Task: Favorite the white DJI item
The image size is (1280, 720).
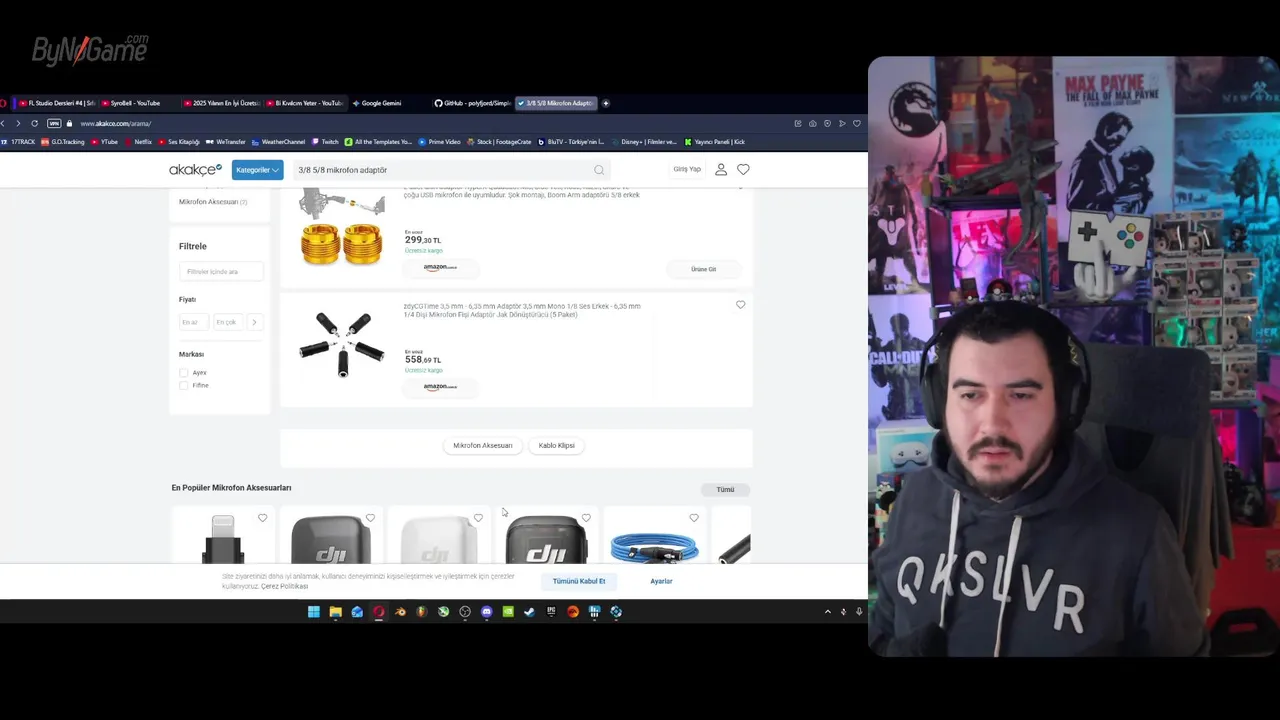Action: [478, 518]
